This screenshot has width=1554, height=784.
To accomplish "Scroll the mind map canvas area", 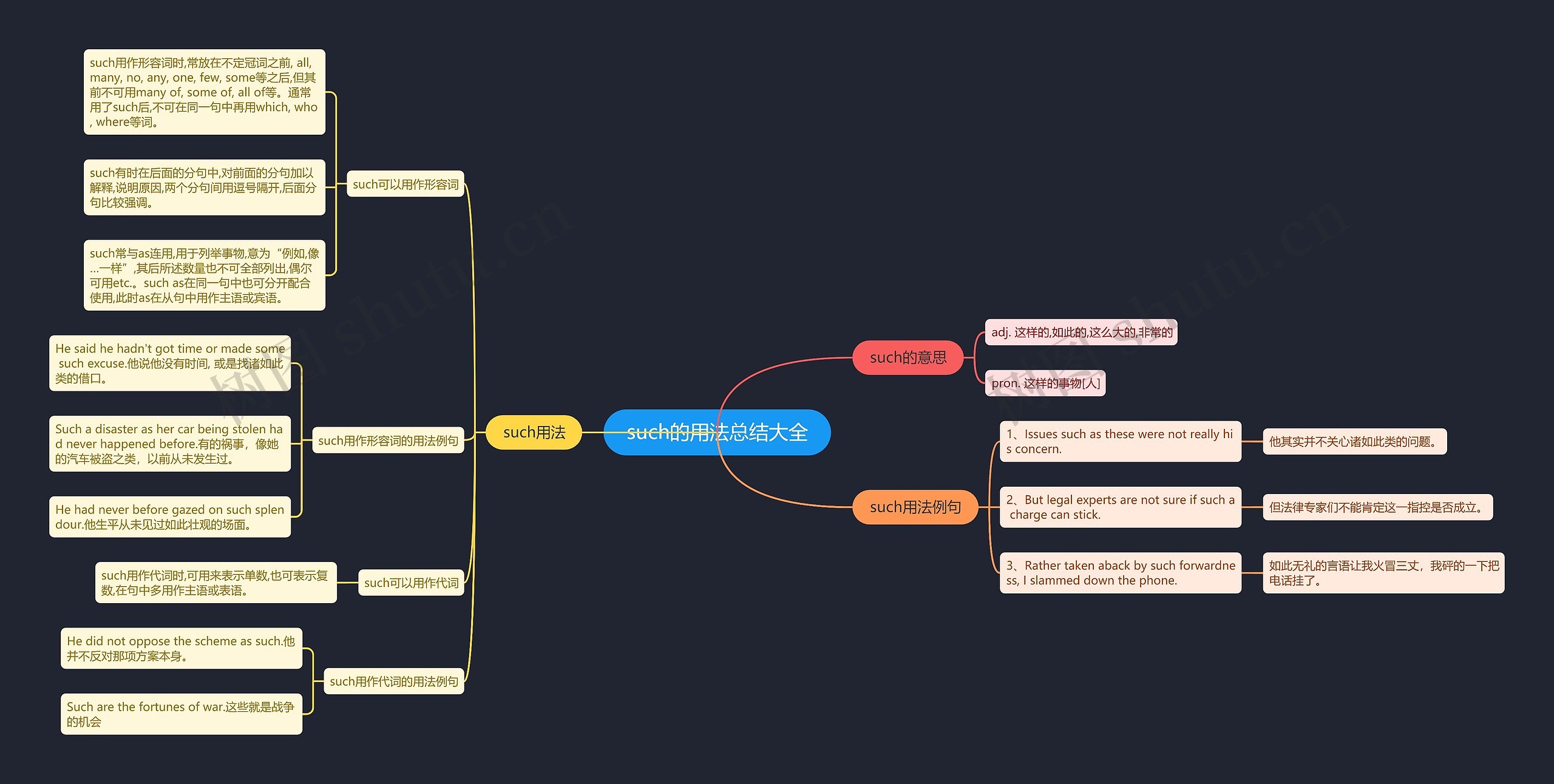I will click(777, 392).
